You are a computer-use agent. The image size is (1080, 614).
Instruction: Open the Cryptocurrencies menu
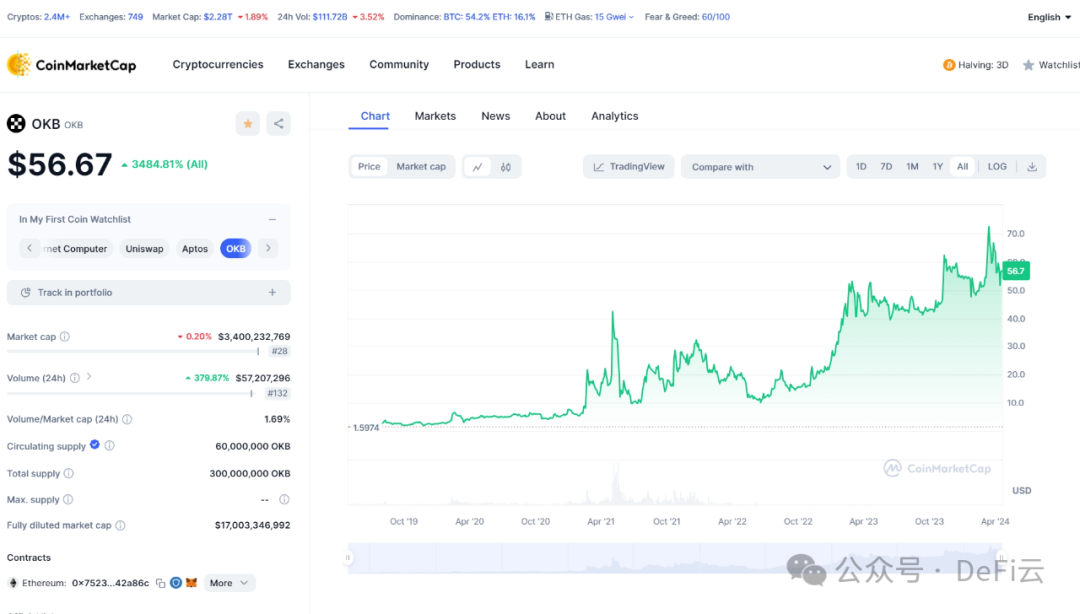(x=218, y=65)
